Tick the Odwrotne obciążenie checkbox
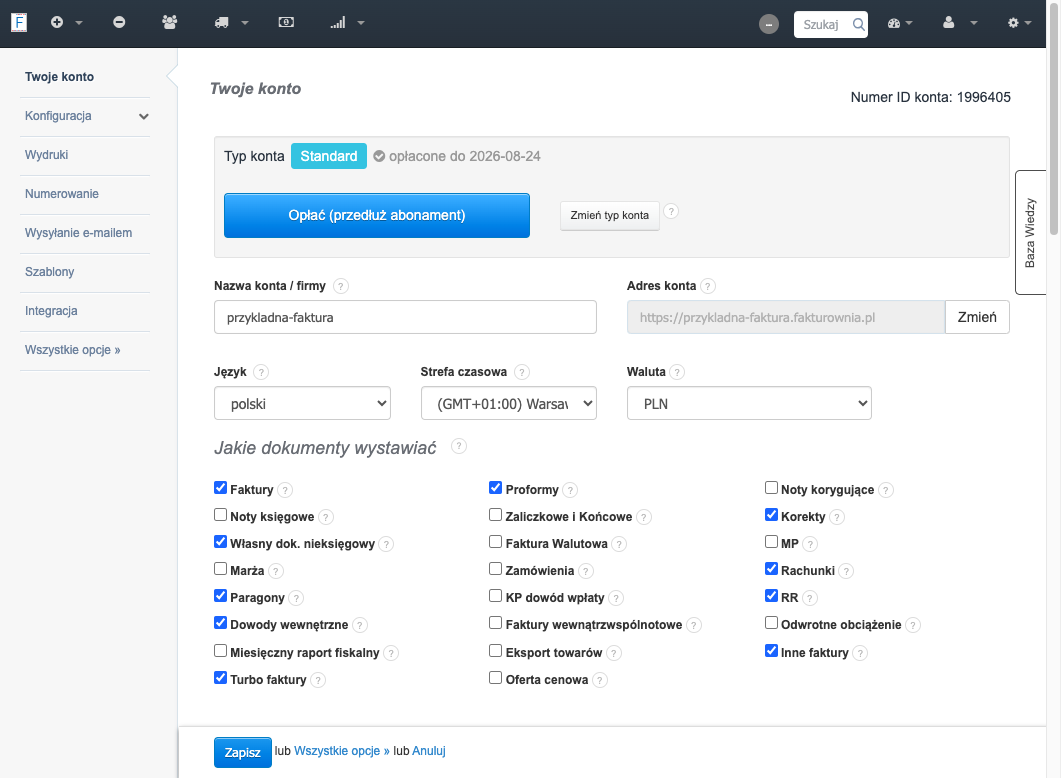 tap(771, 622)
